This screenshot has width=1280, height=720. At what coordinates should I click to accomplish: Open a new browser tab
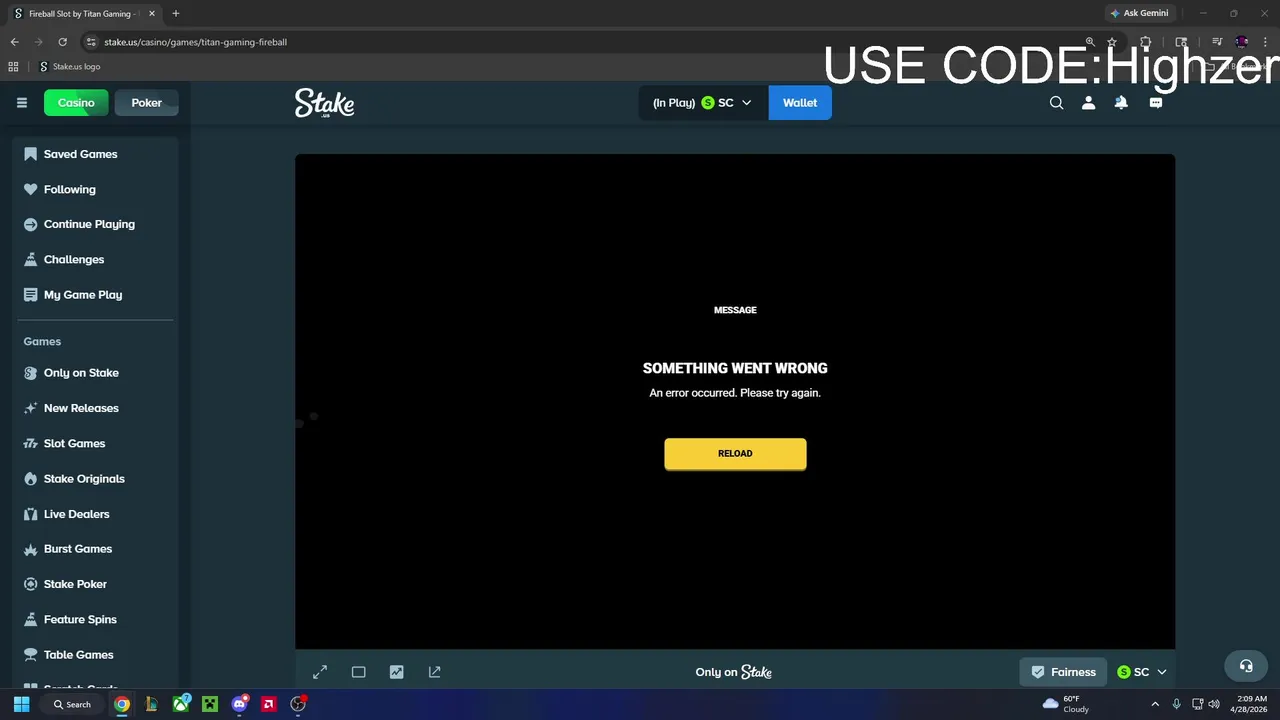point(176,13)
